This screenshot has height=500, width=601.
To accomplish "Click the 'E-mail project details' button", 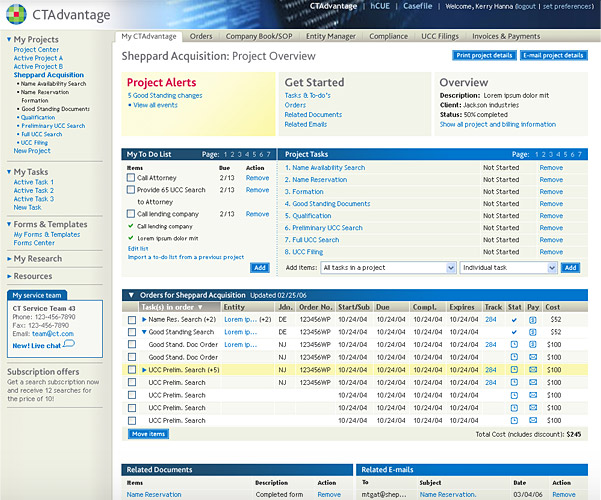I will (553, 55).
